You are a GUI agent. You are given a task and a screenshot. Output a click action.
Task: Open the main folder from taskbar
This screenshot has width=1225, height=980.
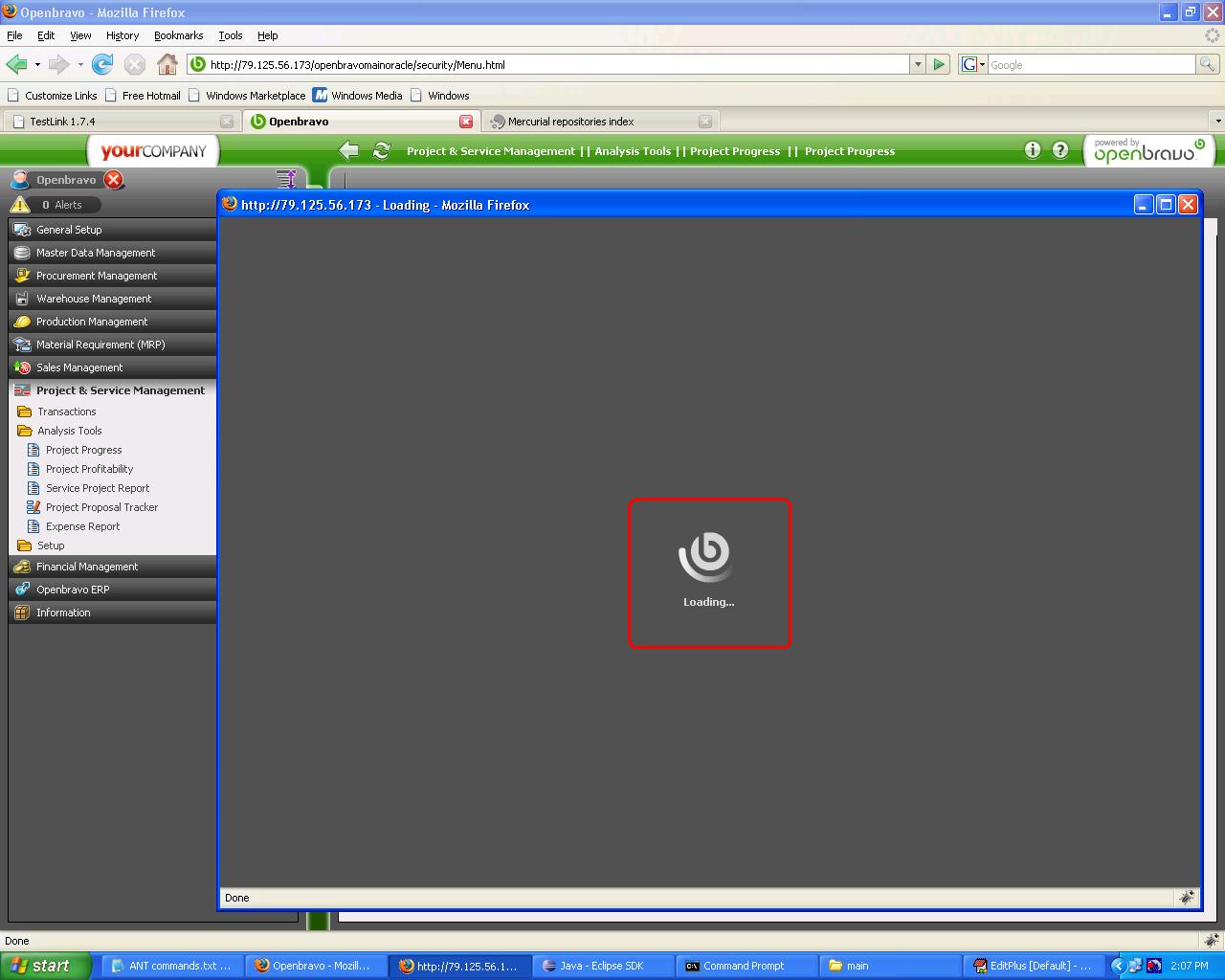[x=890, y=966]
